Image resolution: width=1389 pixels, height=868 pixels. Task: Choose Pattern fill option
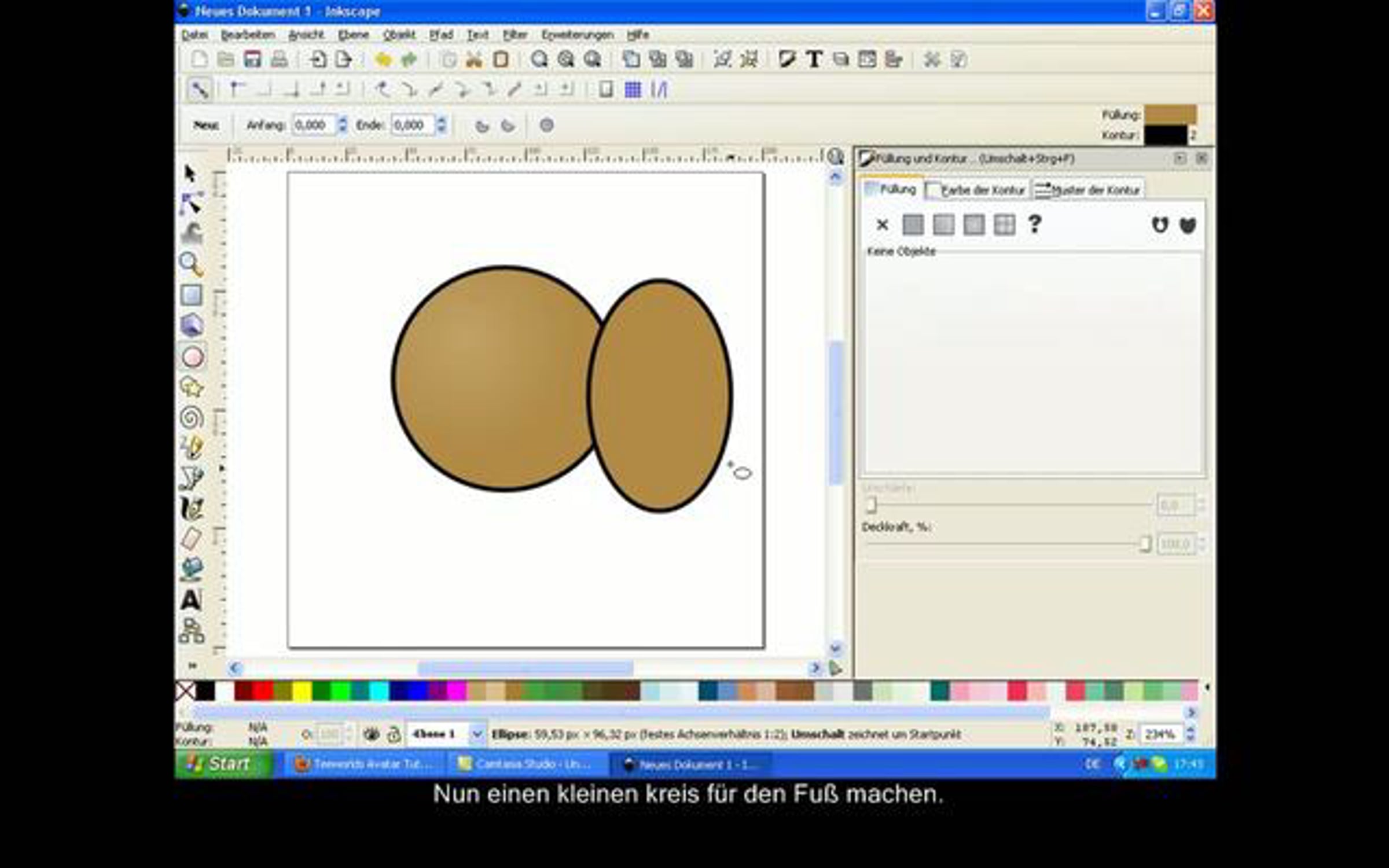pos(1004,225)
